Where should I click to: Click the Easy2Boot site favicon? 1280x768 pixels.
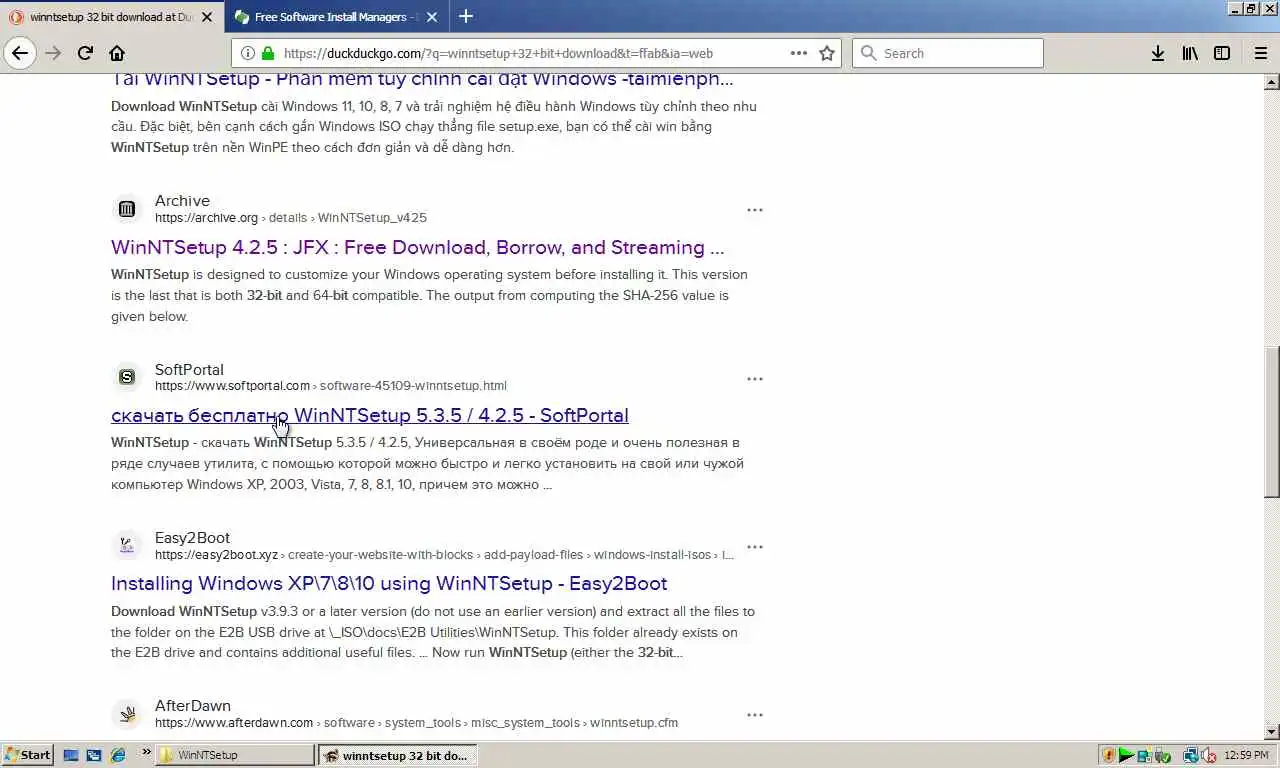point(127,545)
